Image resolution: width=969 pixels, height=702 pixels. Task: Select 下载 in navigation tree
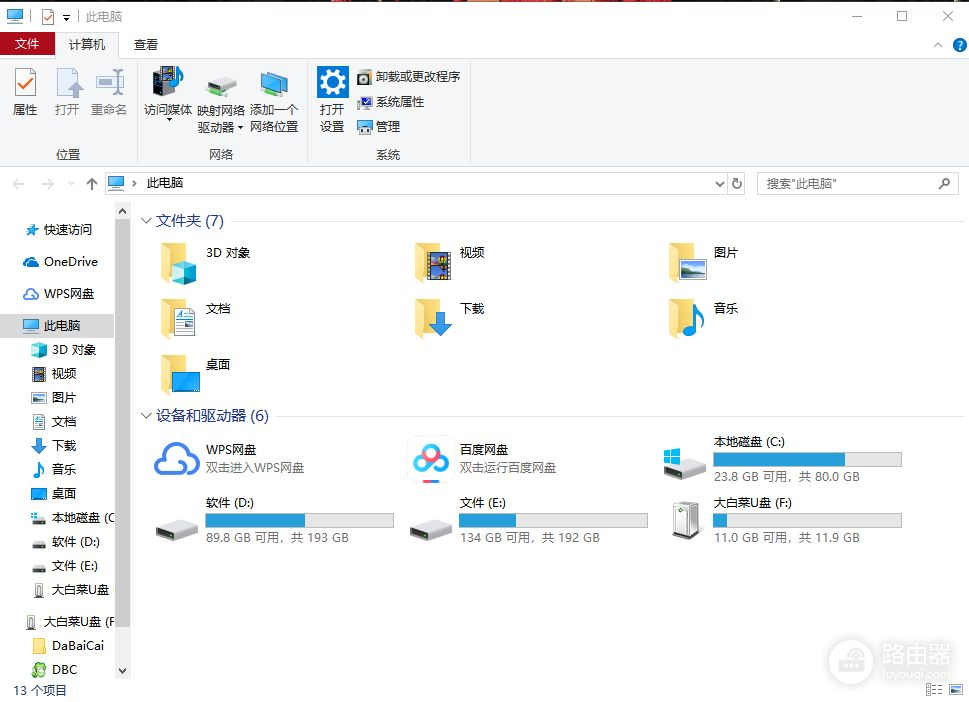pyautogui.click(x=54, y=446)
